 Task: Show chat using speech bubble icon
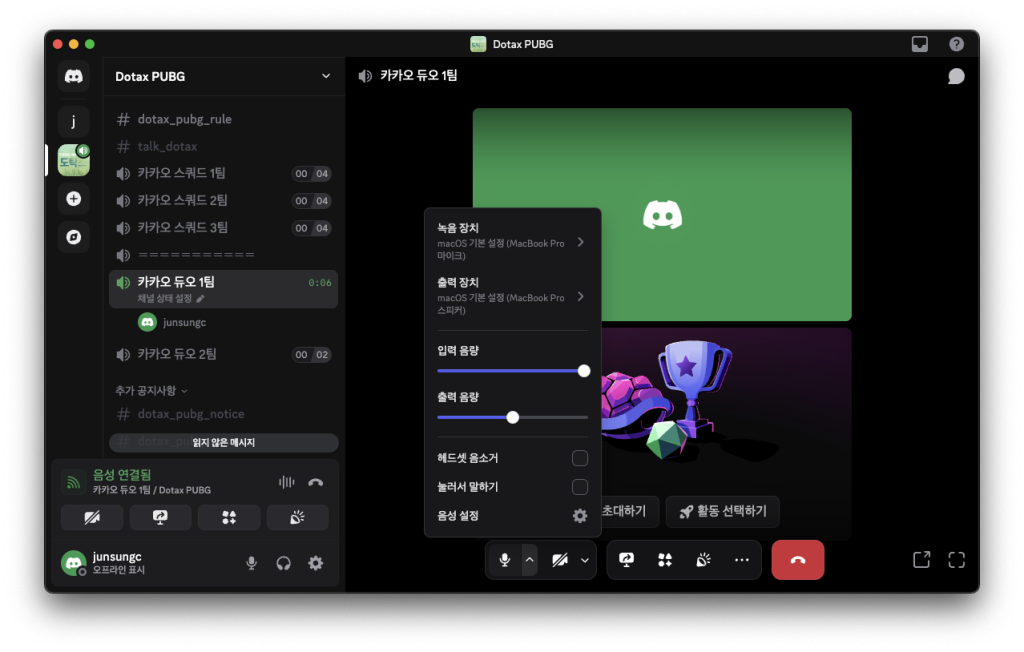pyautogui.click(x=956, y=76)
